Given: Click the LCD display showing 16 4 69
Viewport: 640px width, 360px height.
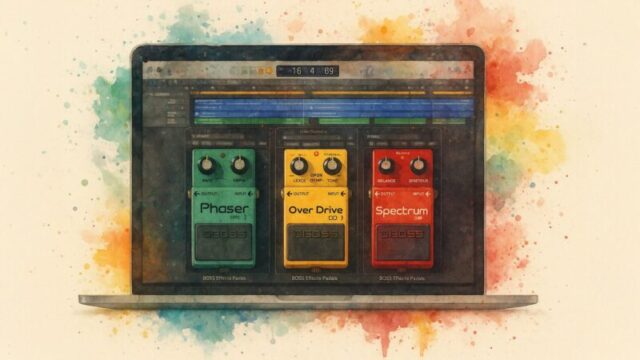Looking at the screenshot, I should tap(308, 71).
